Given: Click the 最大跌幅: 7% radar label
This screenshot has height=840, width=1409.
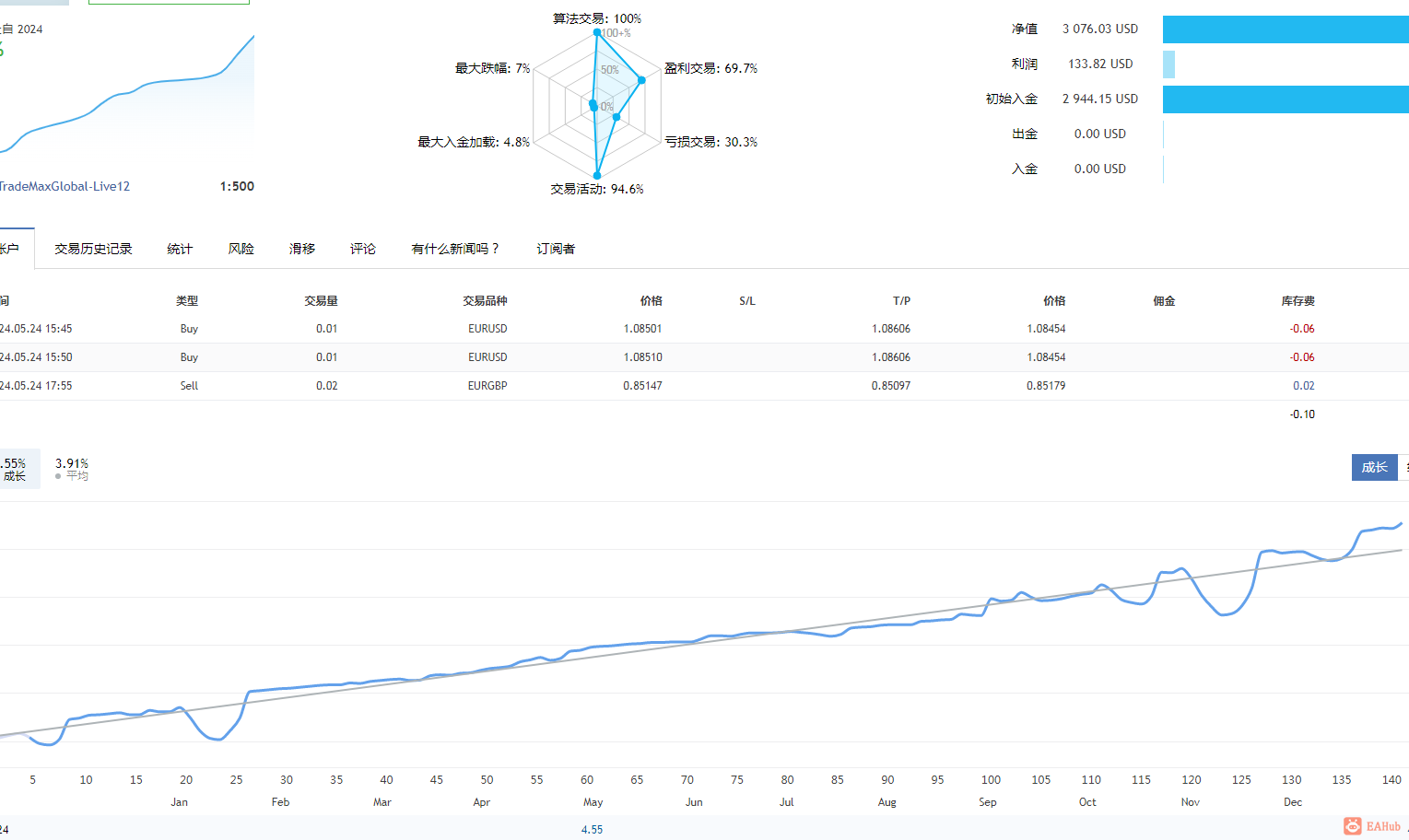Looking at the screenshot, I should (x=492, y=68).
